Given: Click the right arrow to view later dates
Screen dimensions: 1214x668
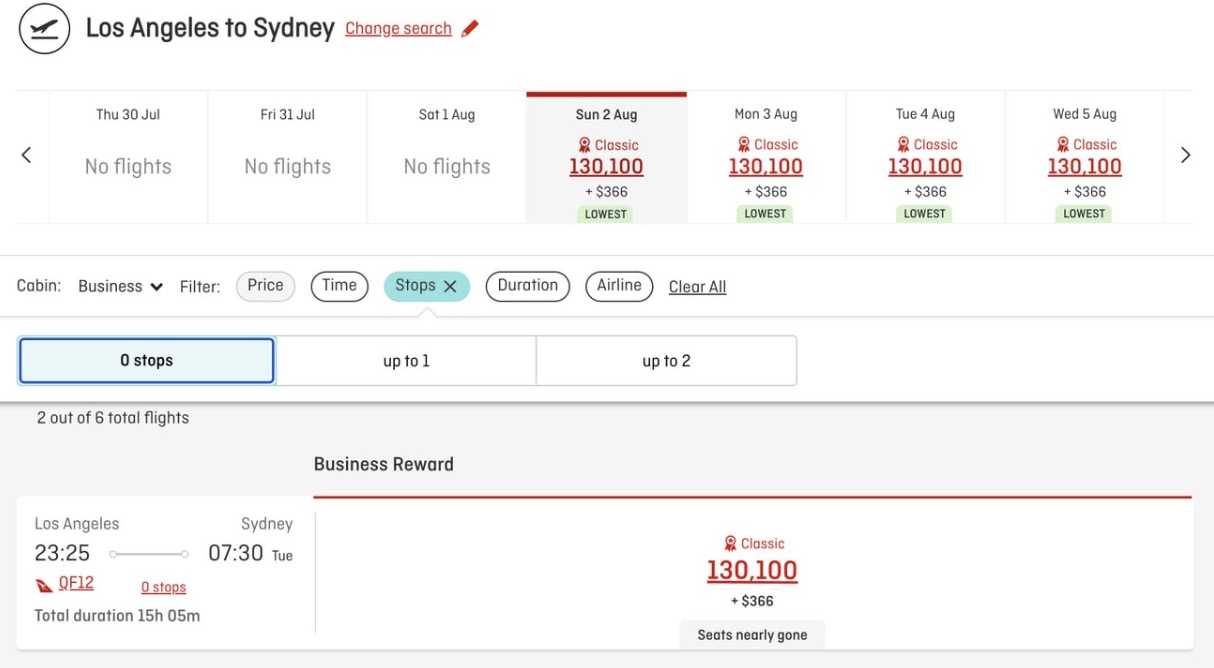Looking at the screenshot, I should tap(1186, 155).
